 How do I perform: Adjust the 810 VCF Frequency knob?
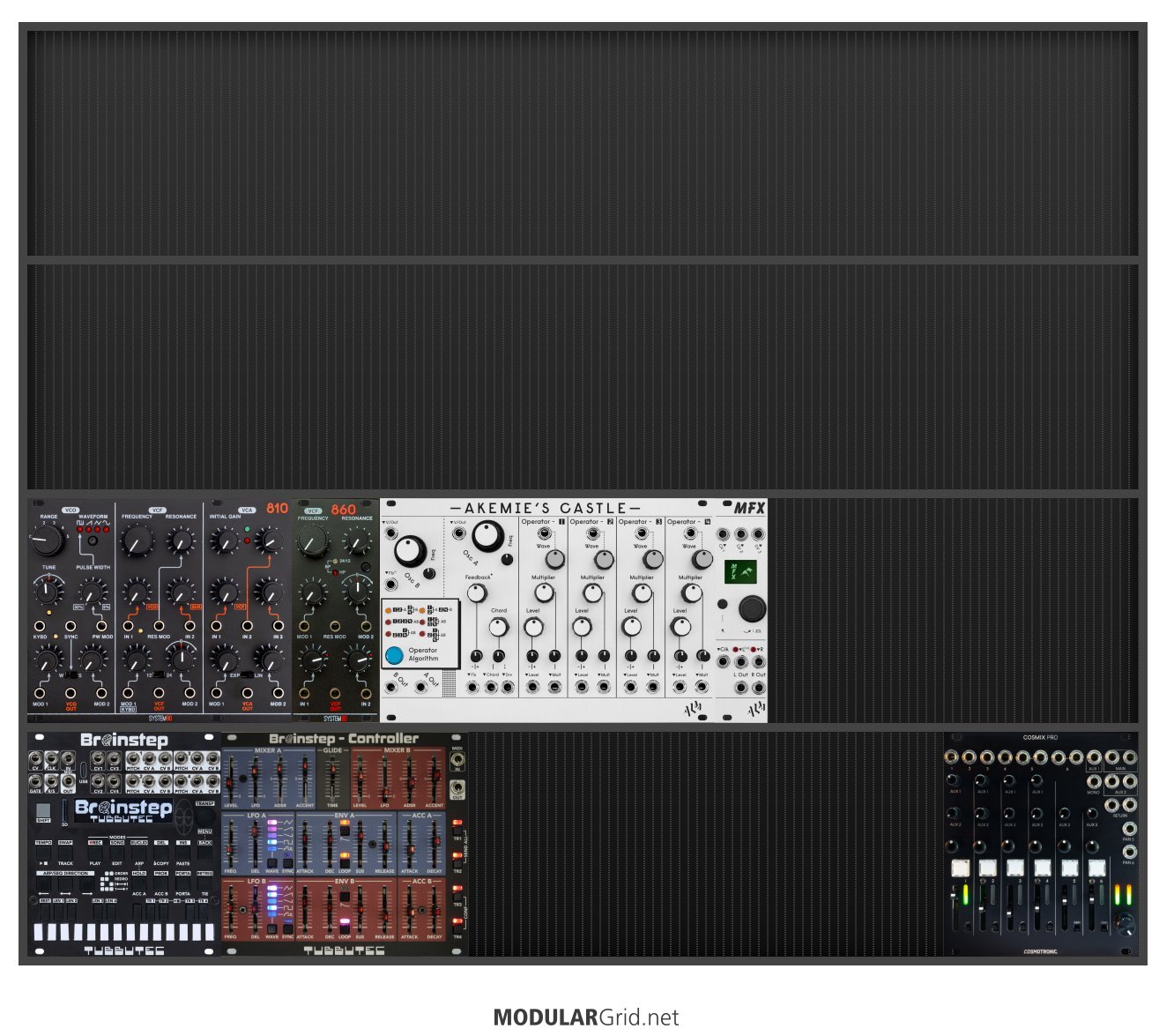[x=137, y=540]
